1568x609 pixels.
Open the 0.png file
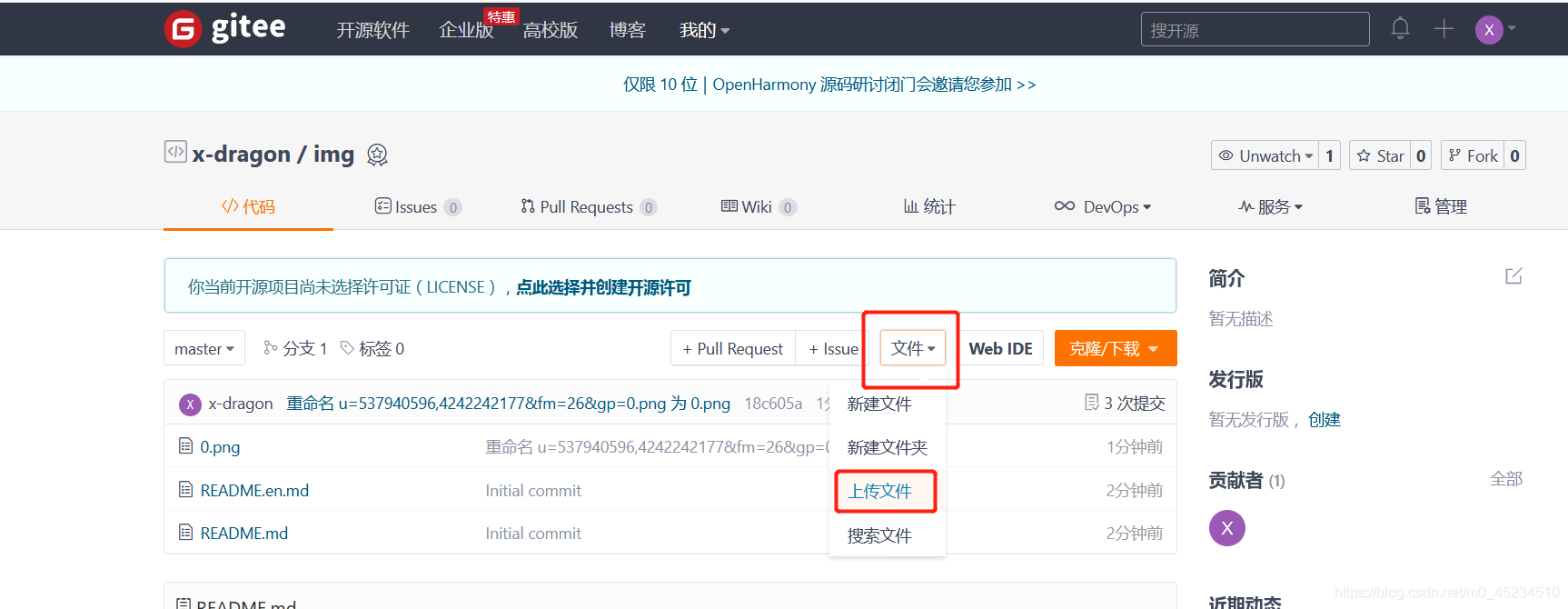pos(220,446)
